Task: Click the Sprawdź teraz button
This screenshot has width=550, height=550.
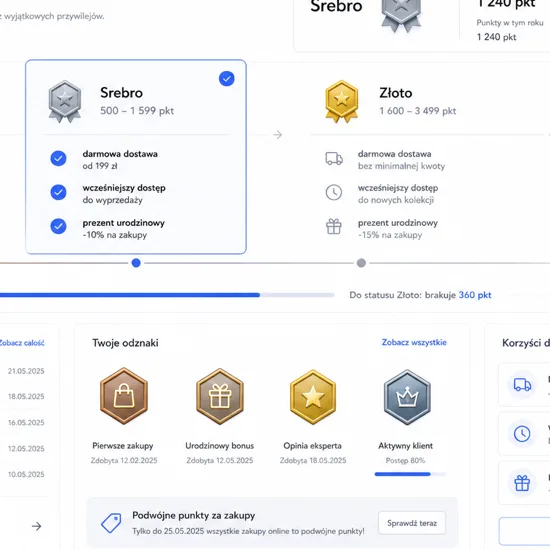Action: click(412, 523)
